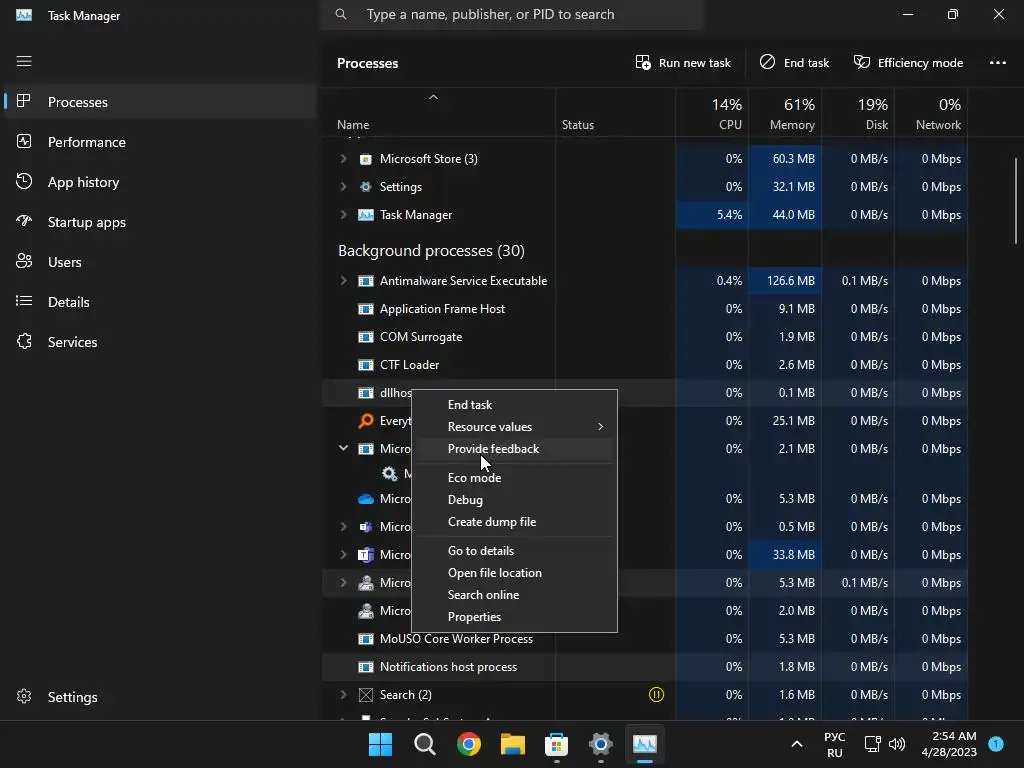Open the volume control in tray
The width and height of the screenshot is (1024, 768).
click(x=897, y=744)
